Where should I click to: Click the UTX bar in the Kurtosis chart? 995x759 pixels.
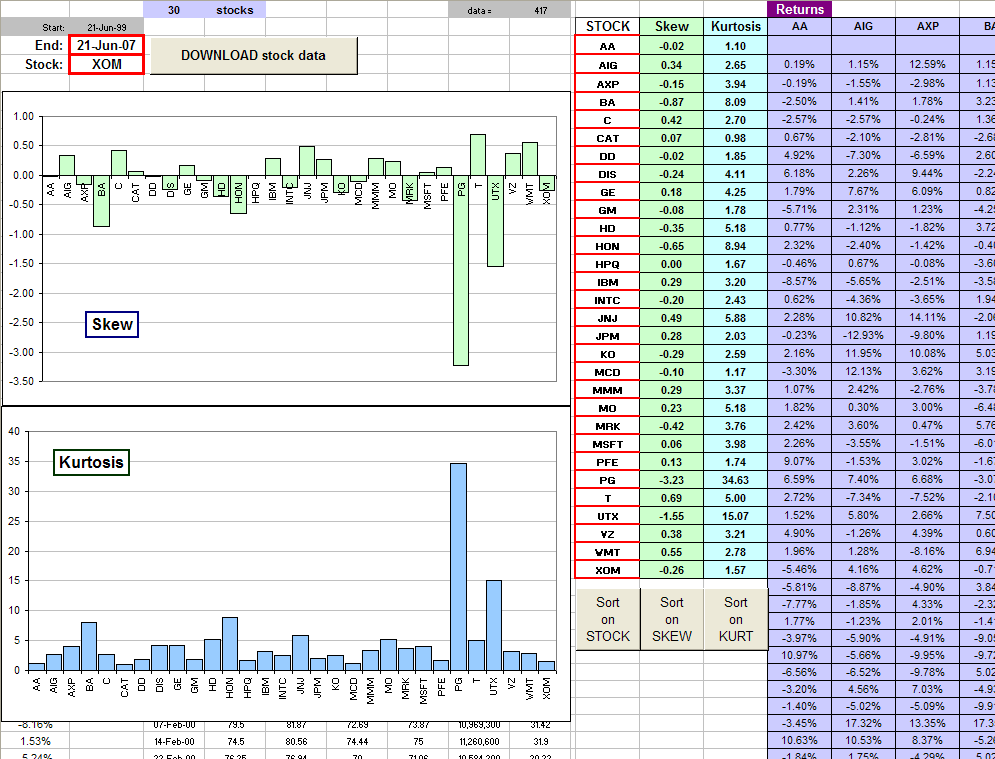pos(494,625)
